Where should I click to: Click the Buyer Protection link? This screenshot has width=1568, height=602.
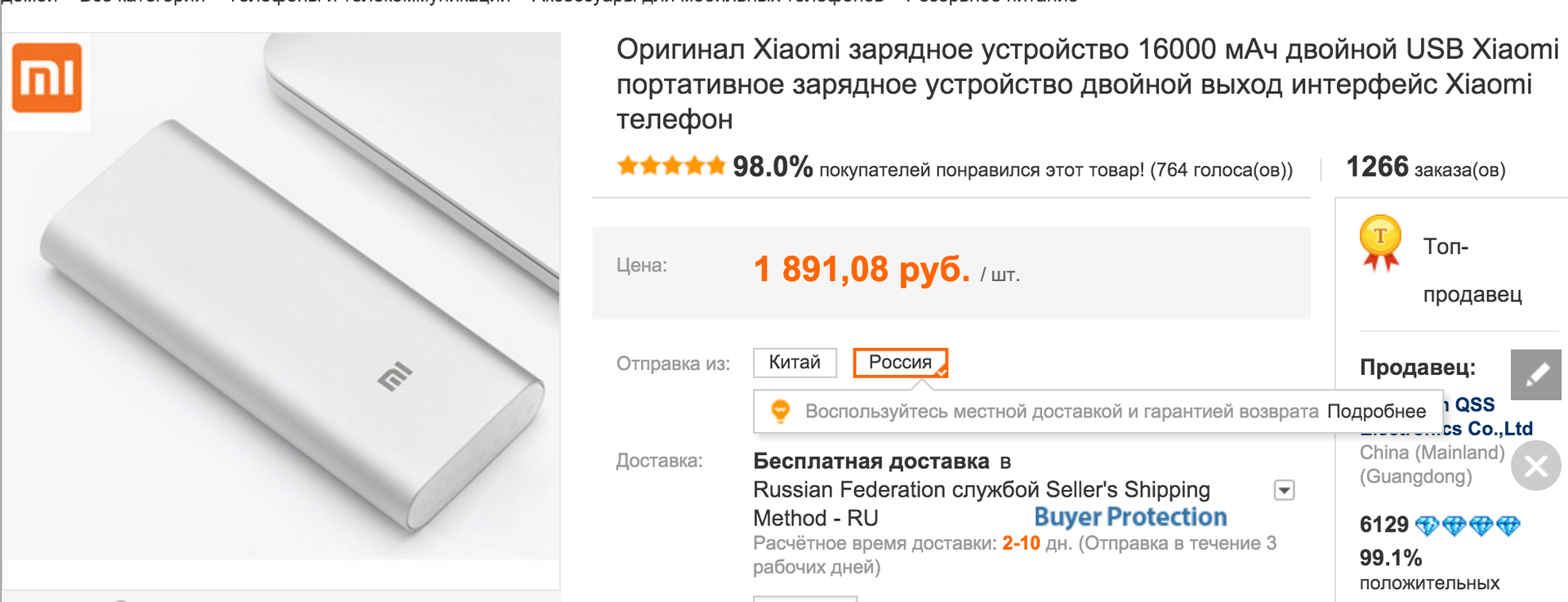coord(1130,517)
